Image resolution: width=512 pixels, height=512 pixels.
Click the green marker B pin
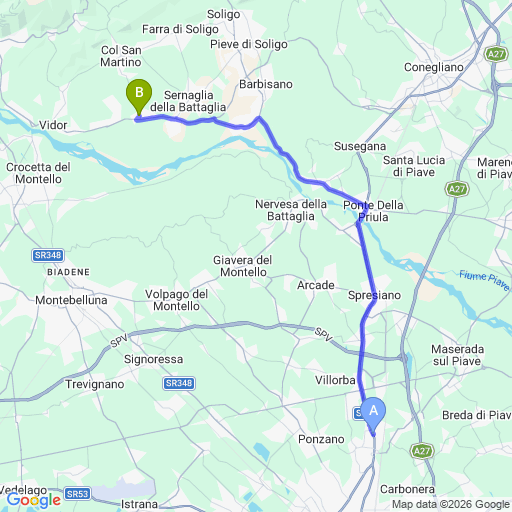coord(139,97)
